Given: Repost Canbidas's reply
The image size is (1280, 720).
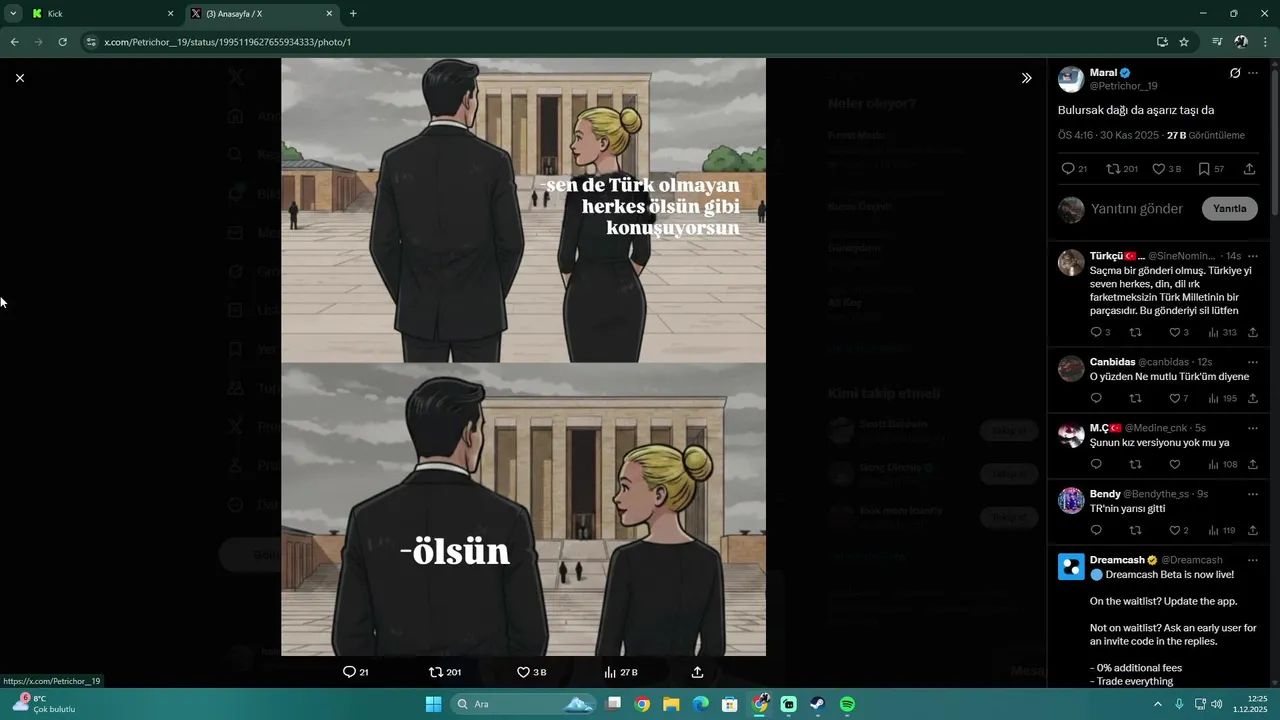Looking at the screenshot, I should 1135,398.
